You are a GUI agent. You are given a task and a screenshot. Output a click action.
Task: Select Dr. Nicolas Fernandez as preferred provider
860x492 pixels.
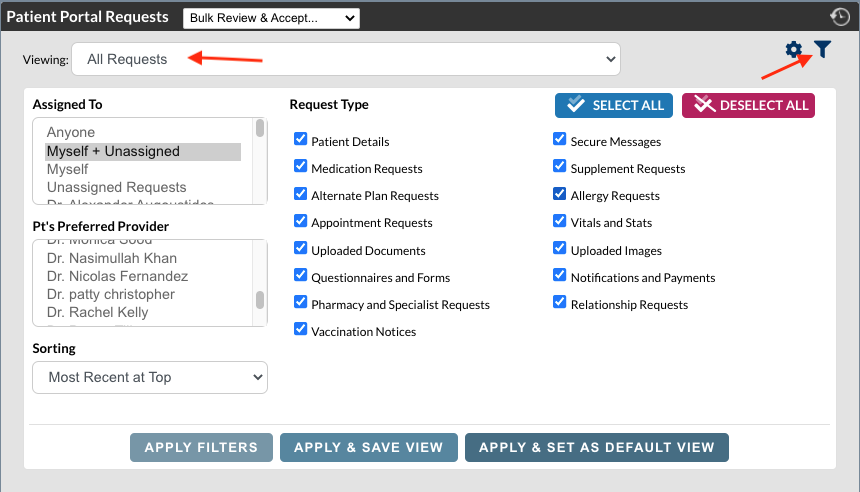pyautogui.click(x=143, y=276)
